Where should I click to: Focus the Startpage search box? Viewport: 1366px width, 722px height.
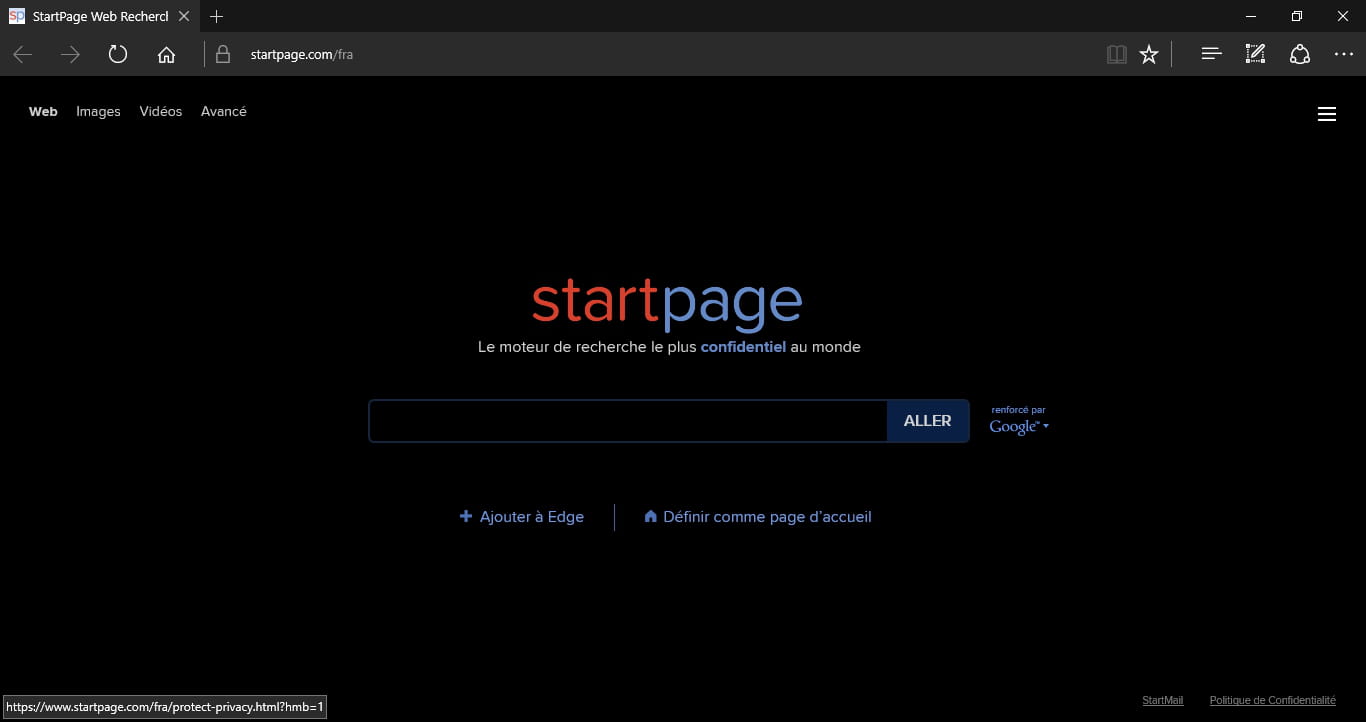(628, 421)
